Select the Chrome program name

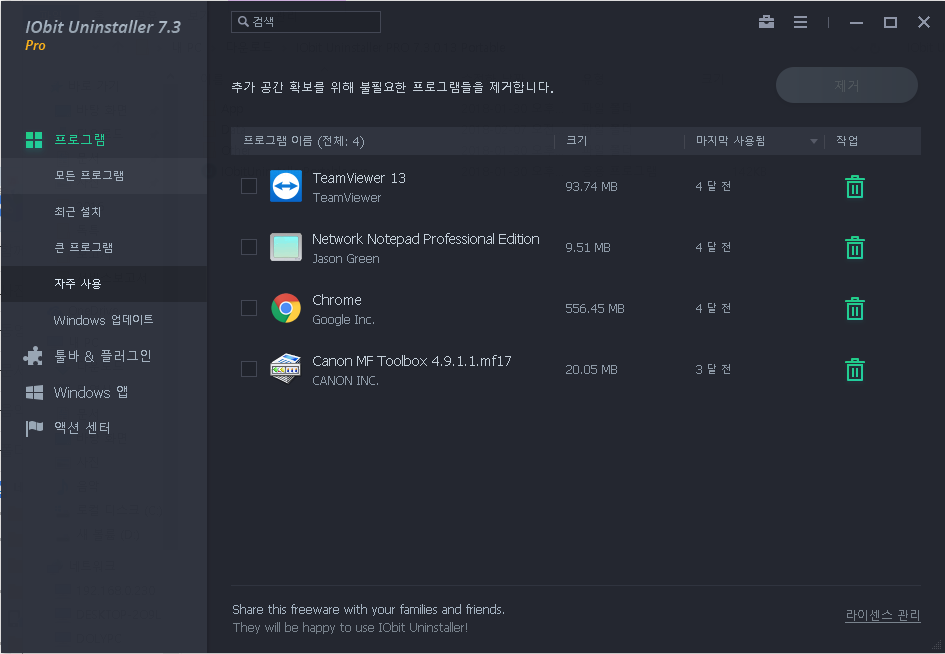337,300
